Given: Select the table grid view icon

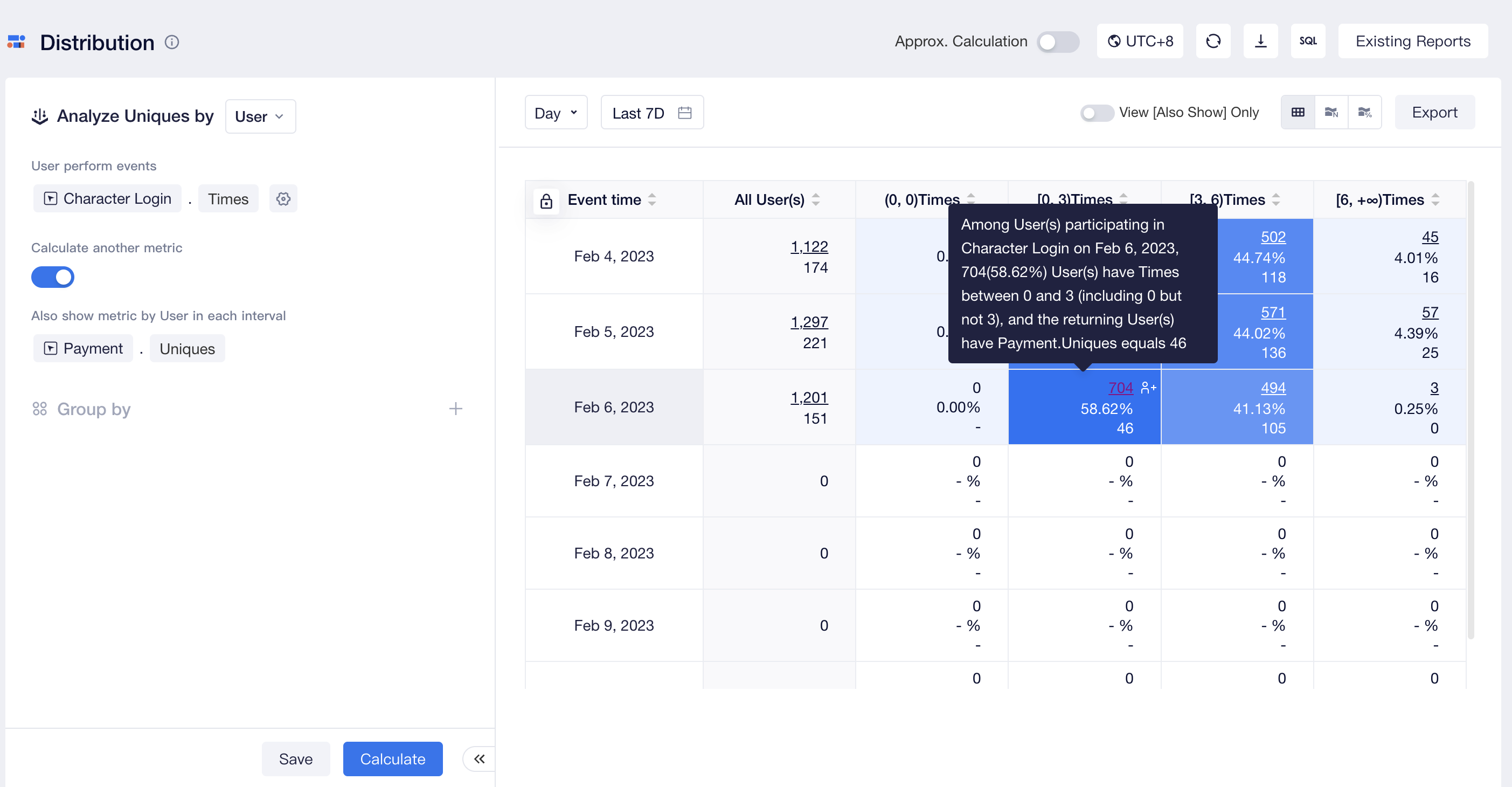Looking at the screenshot, I should tap(1298, 112).
